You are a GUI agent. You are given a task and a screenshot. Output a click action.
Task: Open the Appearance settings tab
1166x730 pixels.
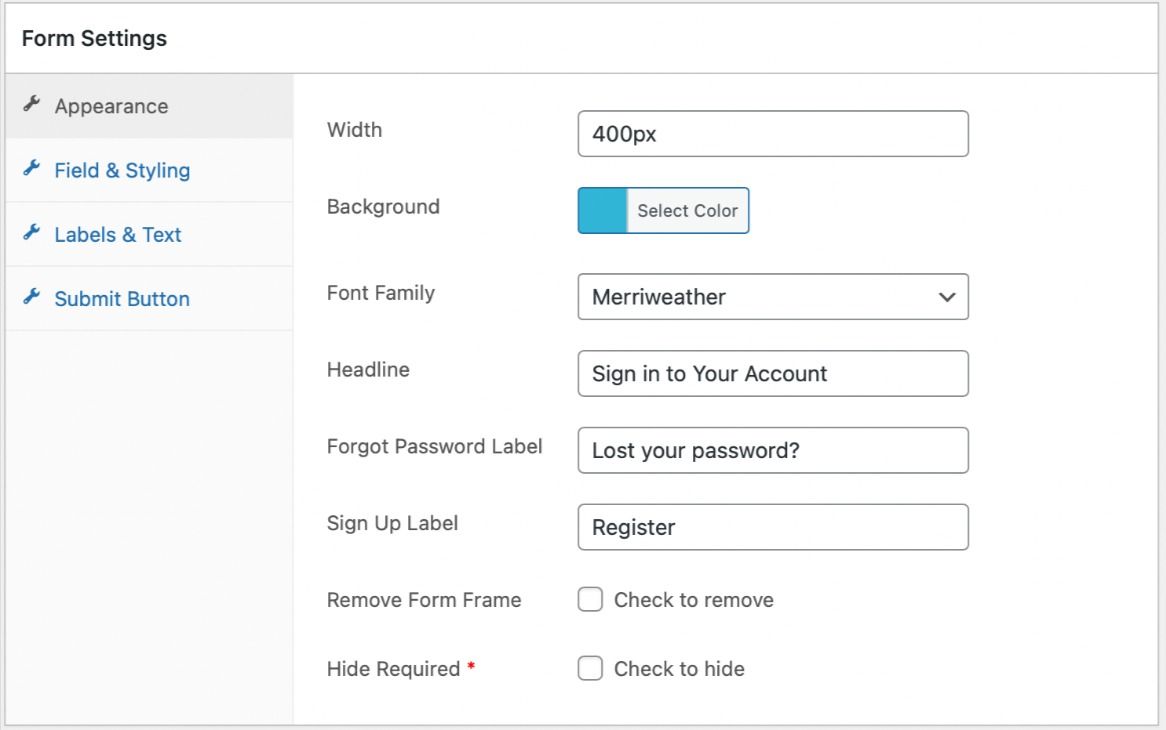pos(111,106)
